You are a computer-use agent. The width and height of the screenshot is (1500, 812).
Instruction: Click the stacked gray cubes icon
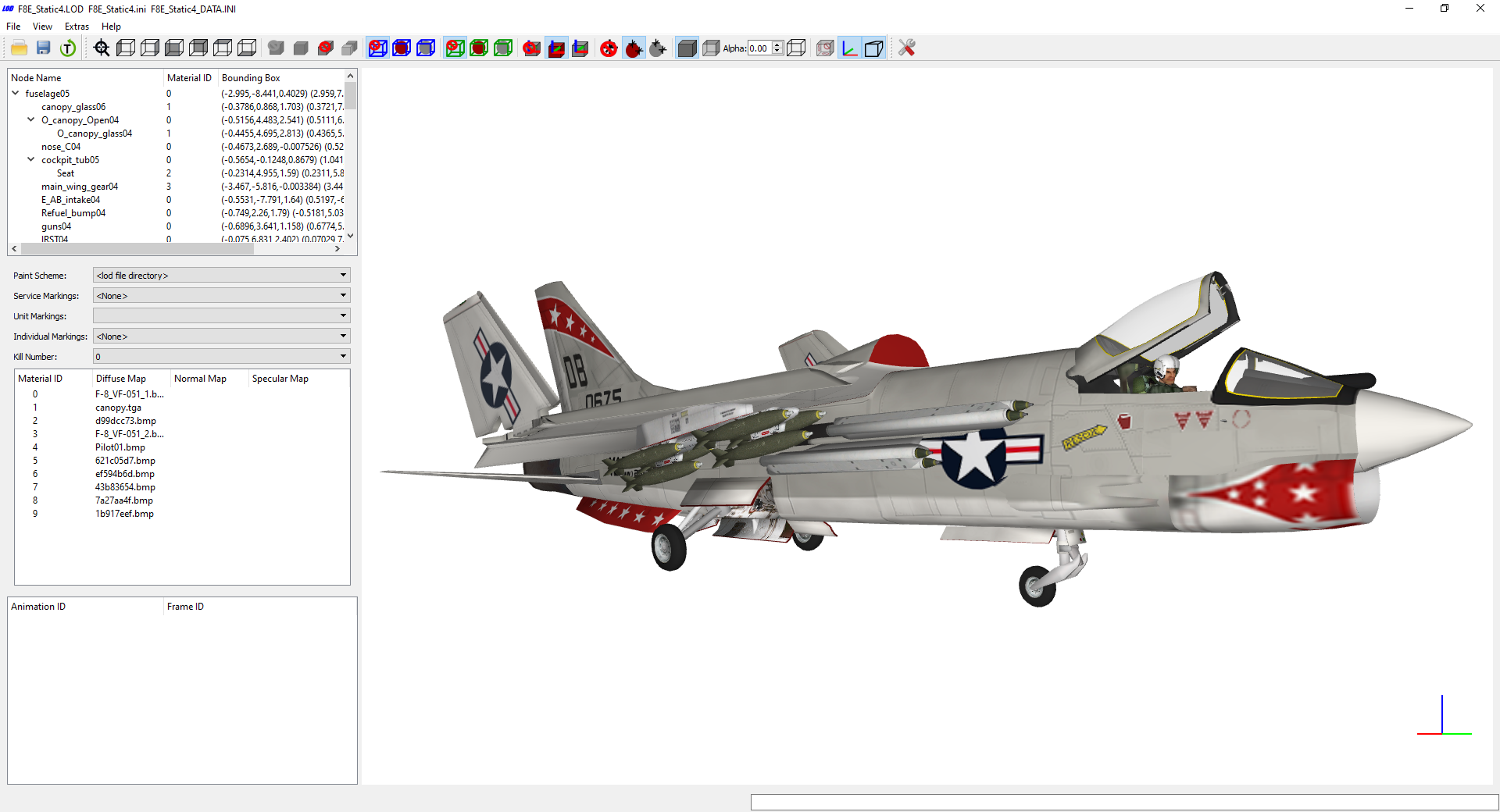tap(350, 48)
